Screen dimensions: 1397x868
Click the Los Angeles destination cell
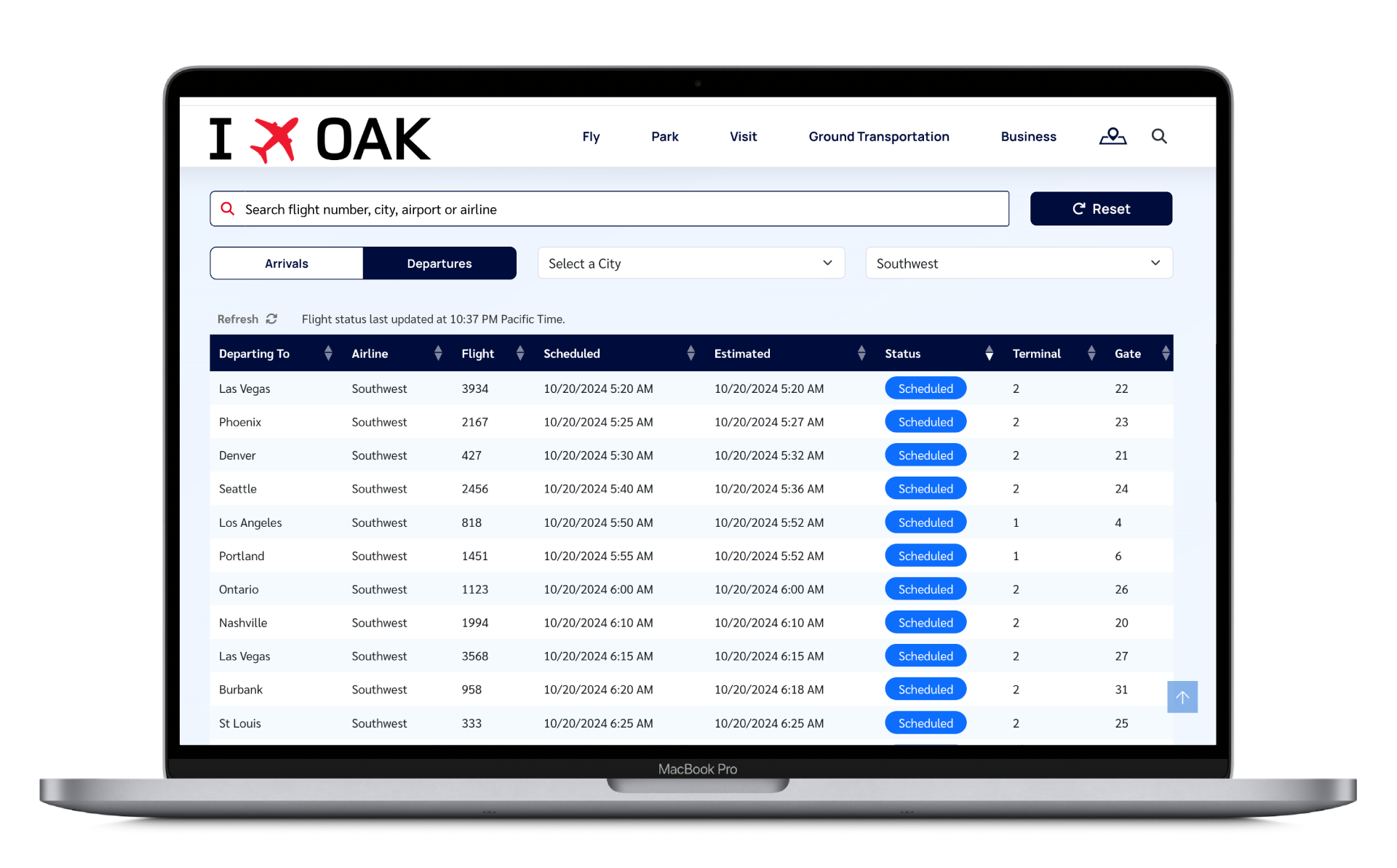(250, 522)
